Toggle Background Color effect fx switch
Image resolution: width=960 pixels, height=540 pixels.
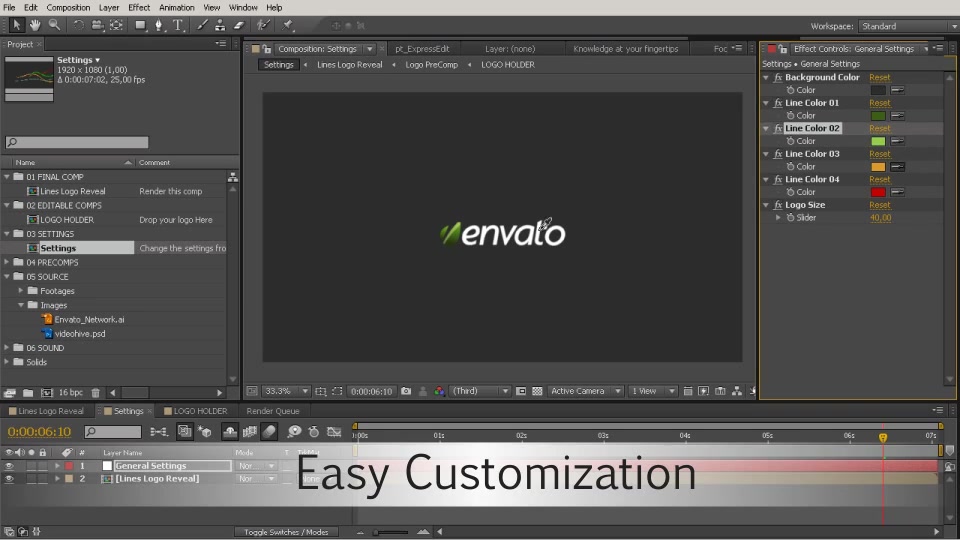[778, 78]
